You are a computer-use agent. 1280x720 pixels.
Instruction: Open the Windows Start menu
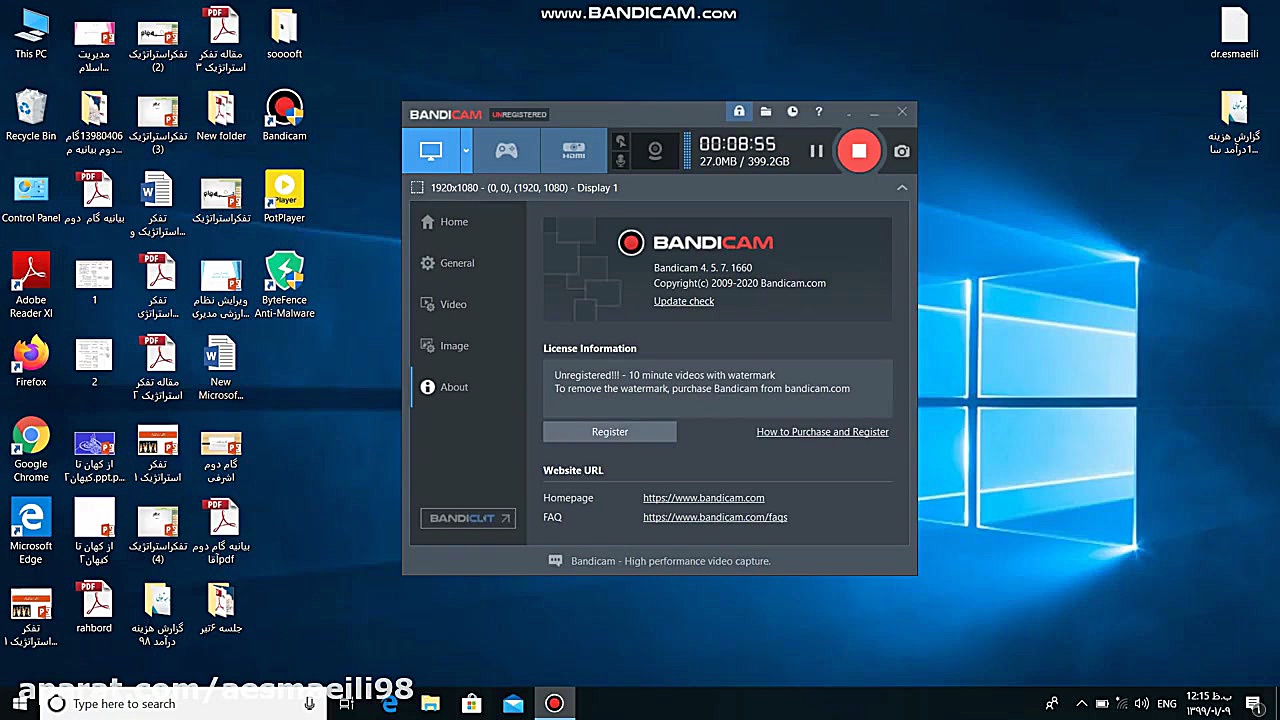point(19,704)
